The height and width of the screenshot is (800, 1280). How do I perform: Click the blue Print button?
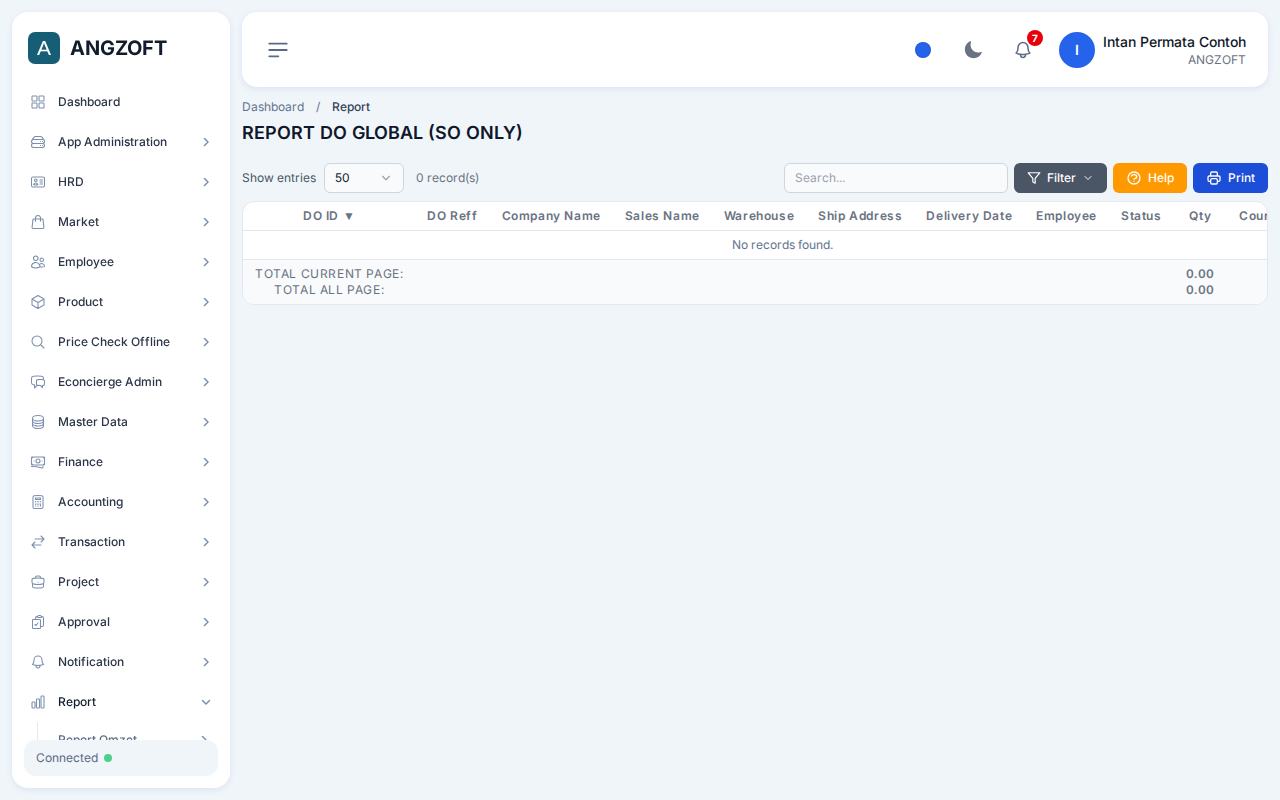click(x=1230, y=178)
